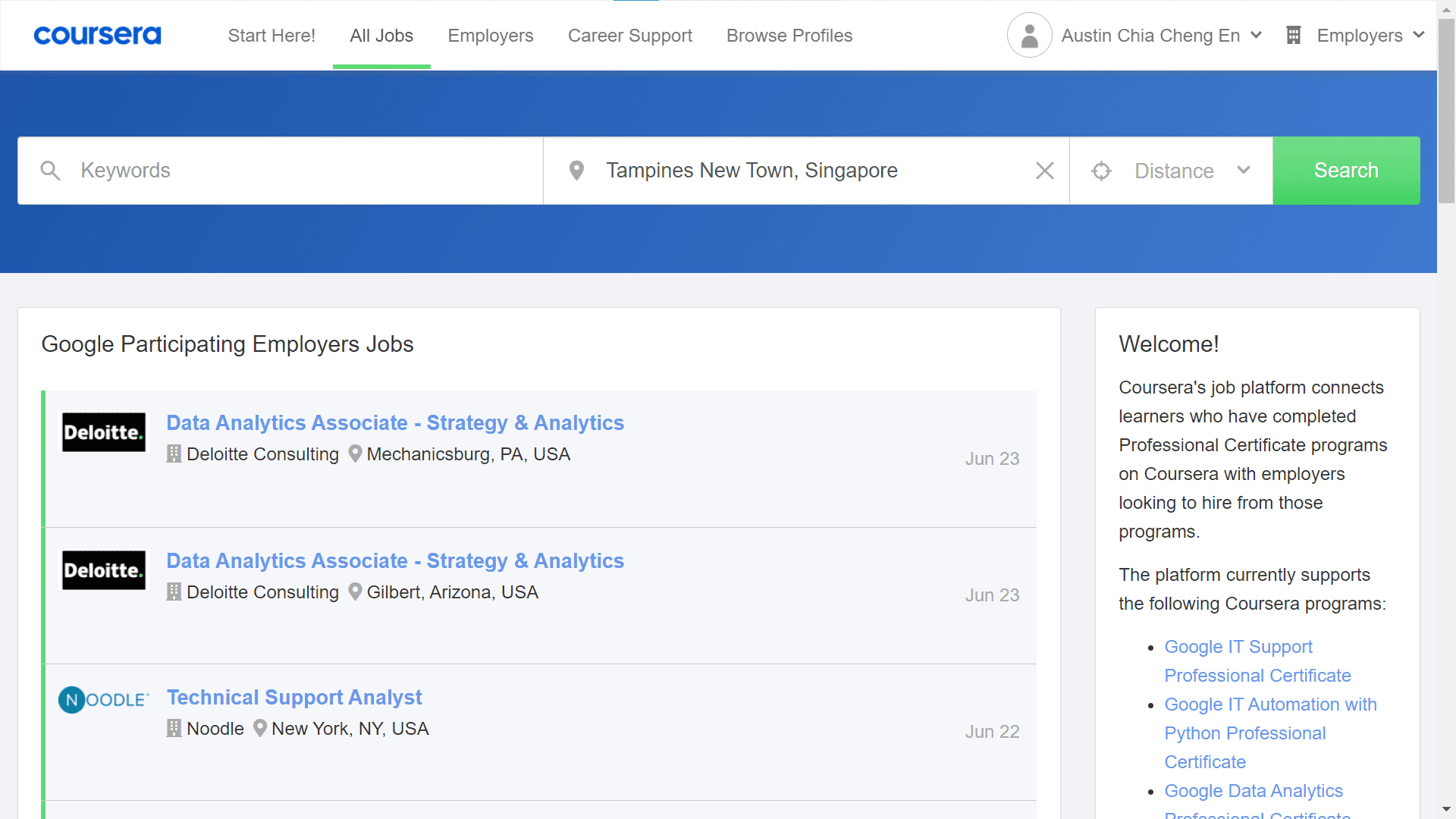The height and width of the screenshot is (819, 1456).
Task: Click the green Search button
Action: pyautogui.click(x=1346, y=170)
